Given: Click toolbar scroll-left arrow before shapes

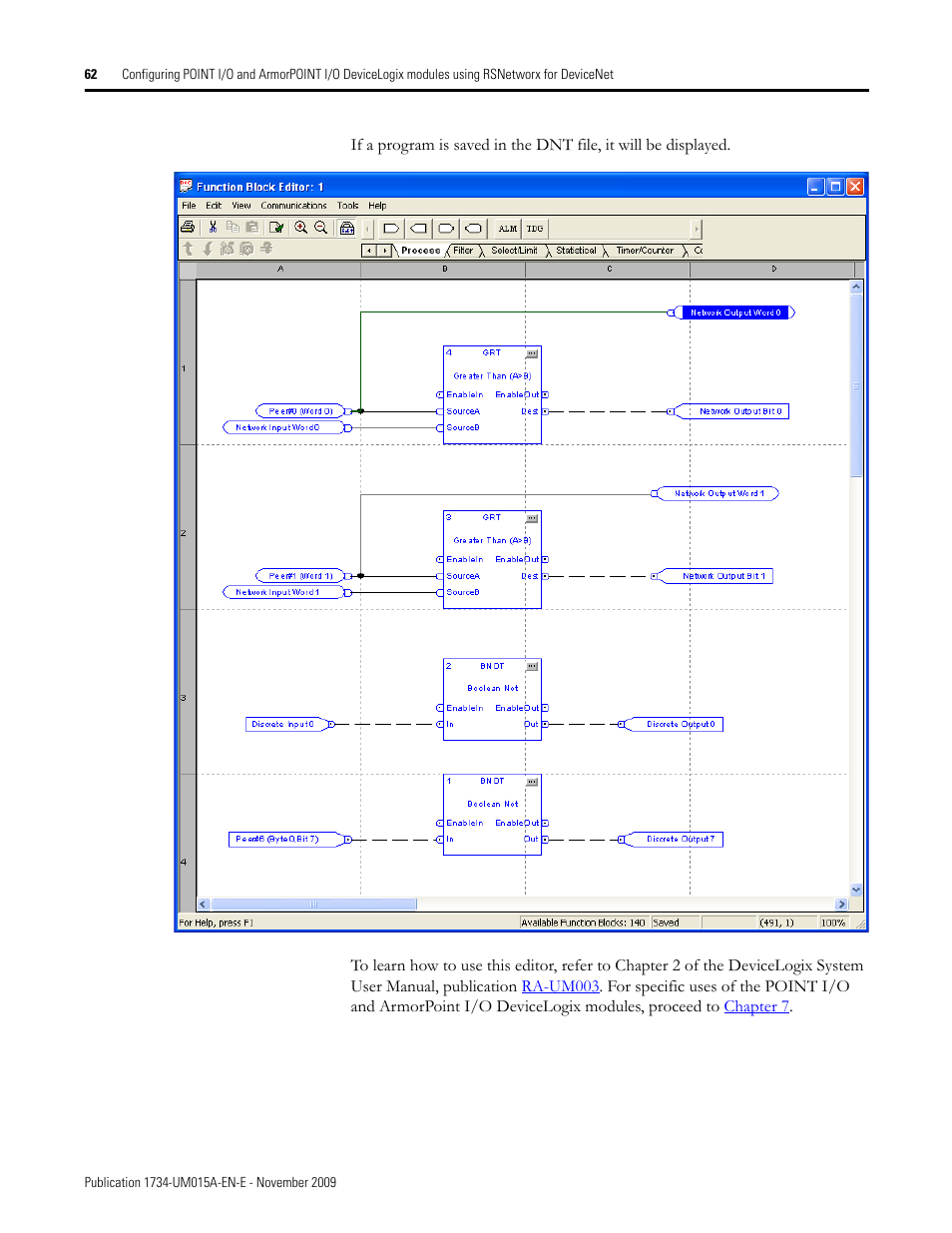Looking at the screenshot, I should 368,229.
